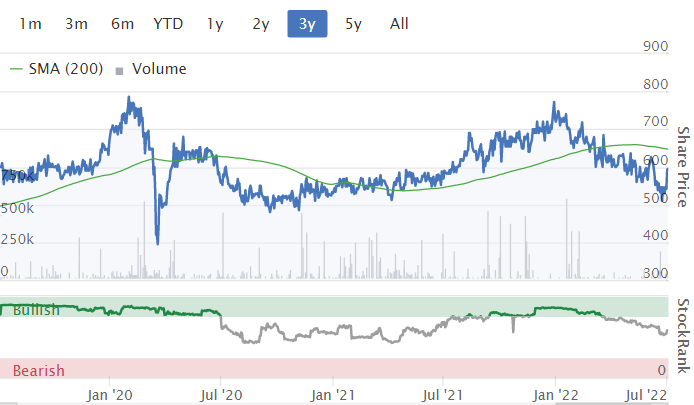Image resolution: width=694 pixels, height=405 pixels.
Task: Show All available price history
Action: click(399, 23)
